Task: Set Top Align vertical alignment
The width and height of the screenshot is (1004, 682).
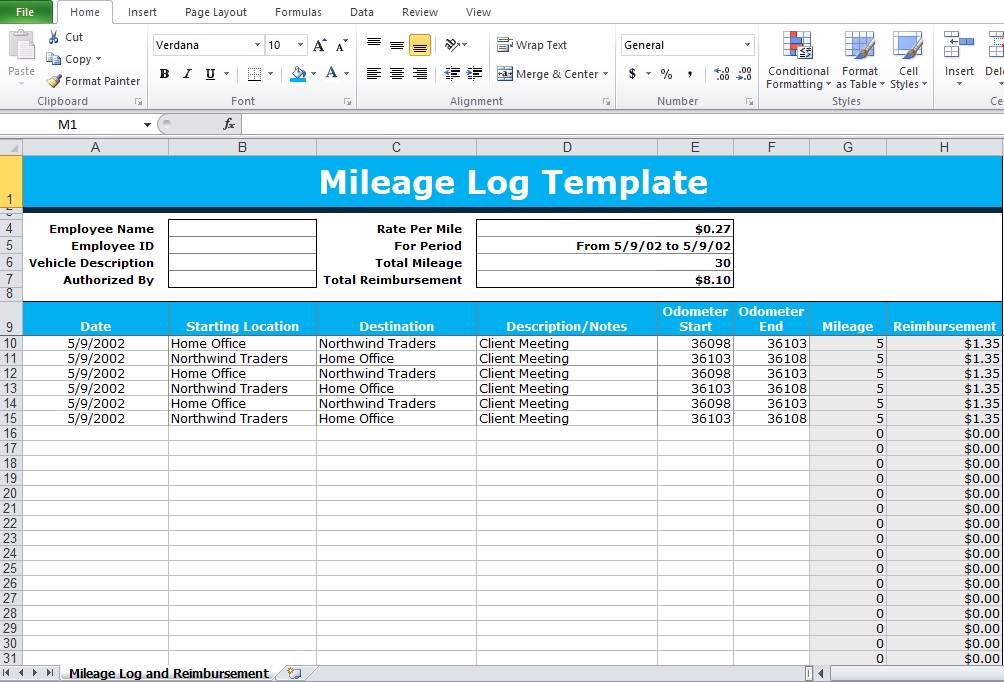Action: coord(374,45)
